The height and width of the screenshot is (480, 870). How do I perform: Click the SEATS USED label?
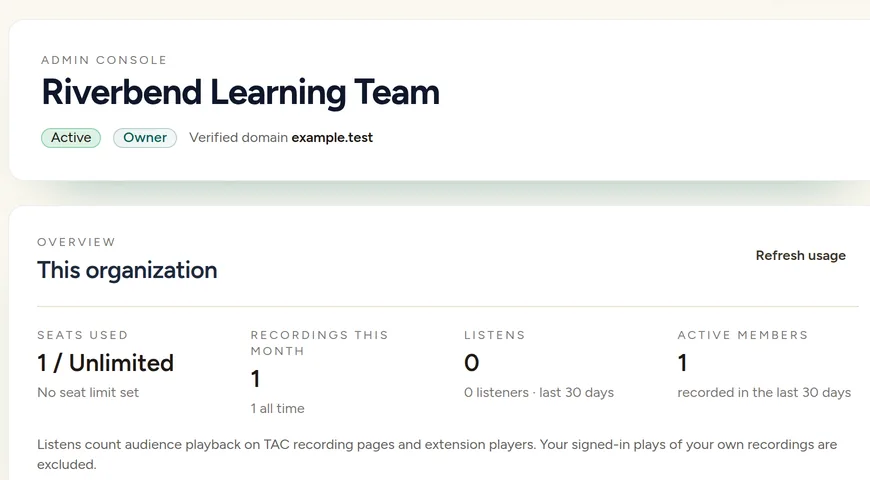tap(83, 335)
